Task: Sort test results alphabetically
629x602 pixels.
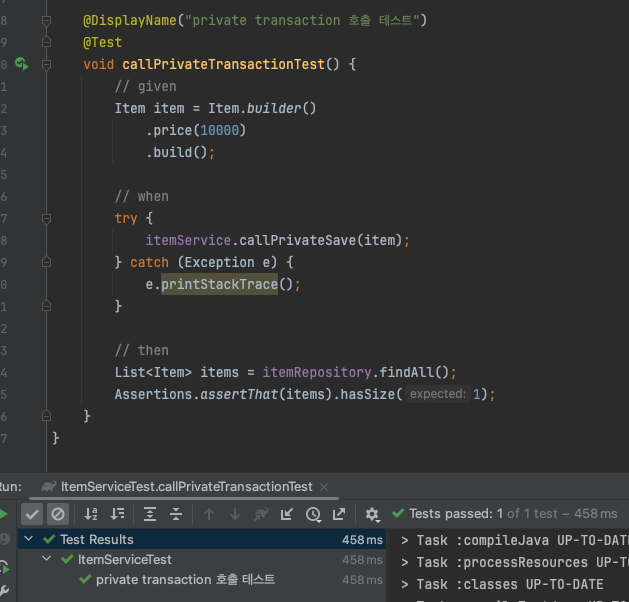Action: tap(91, 514)
